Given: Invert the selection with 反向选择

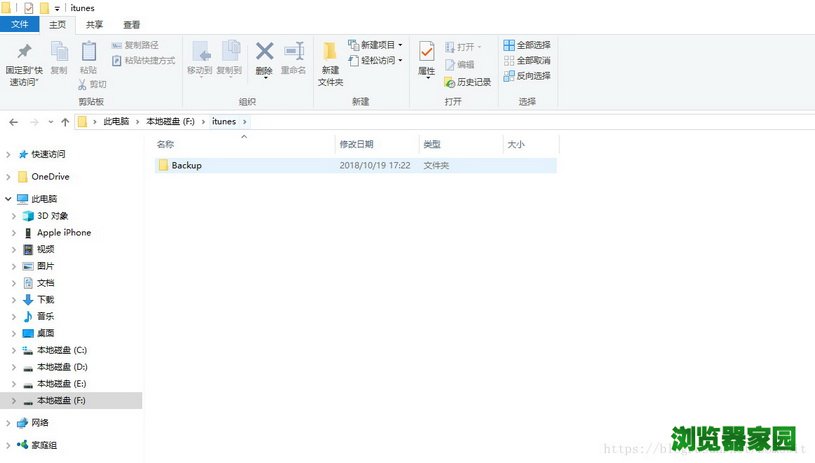Looking at the screenshot, I should click(x=527, y=76).
